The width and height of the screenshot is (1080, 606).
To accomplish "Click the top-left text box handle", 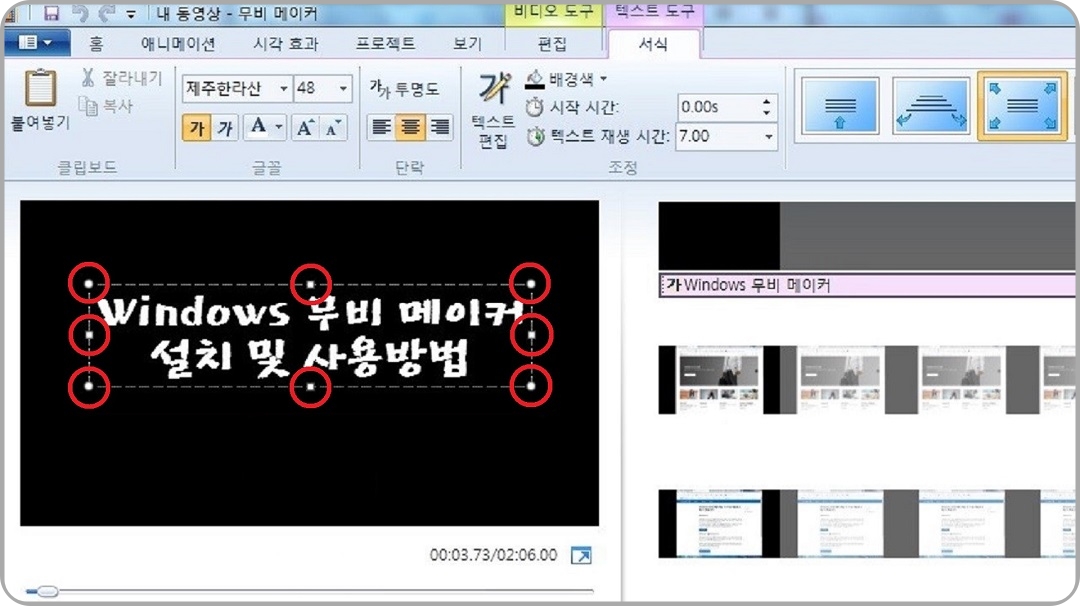I will pyautogui.click(x=89, y=284).
